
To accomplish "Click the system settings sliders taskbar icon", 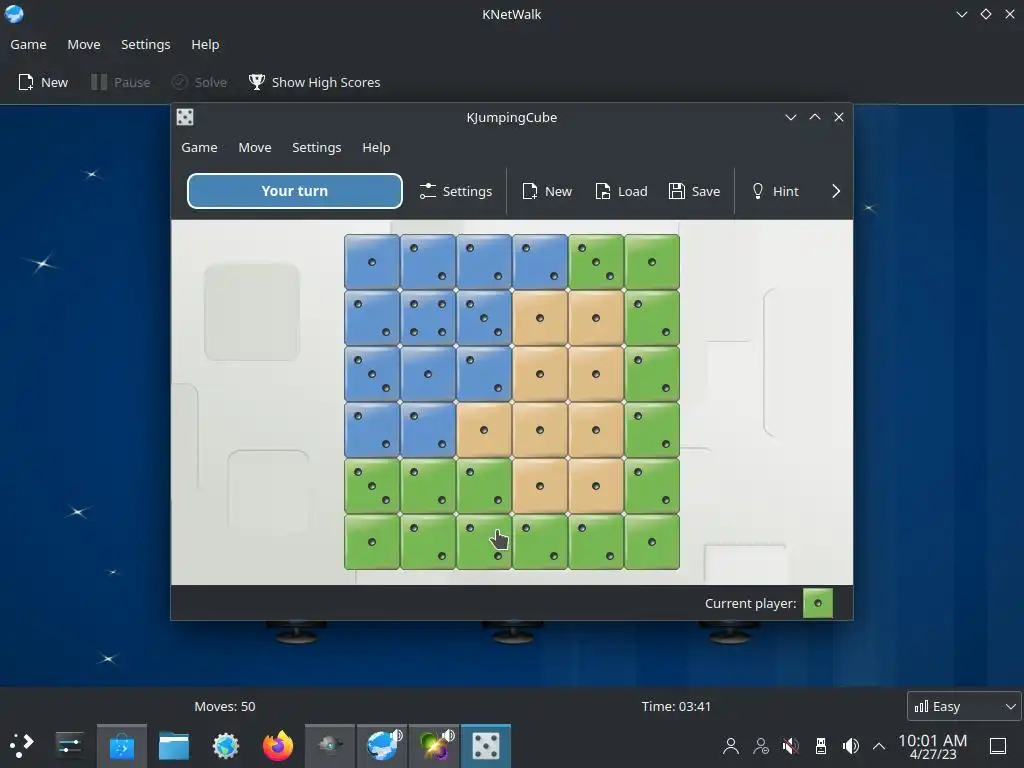I will coord(69,745).
